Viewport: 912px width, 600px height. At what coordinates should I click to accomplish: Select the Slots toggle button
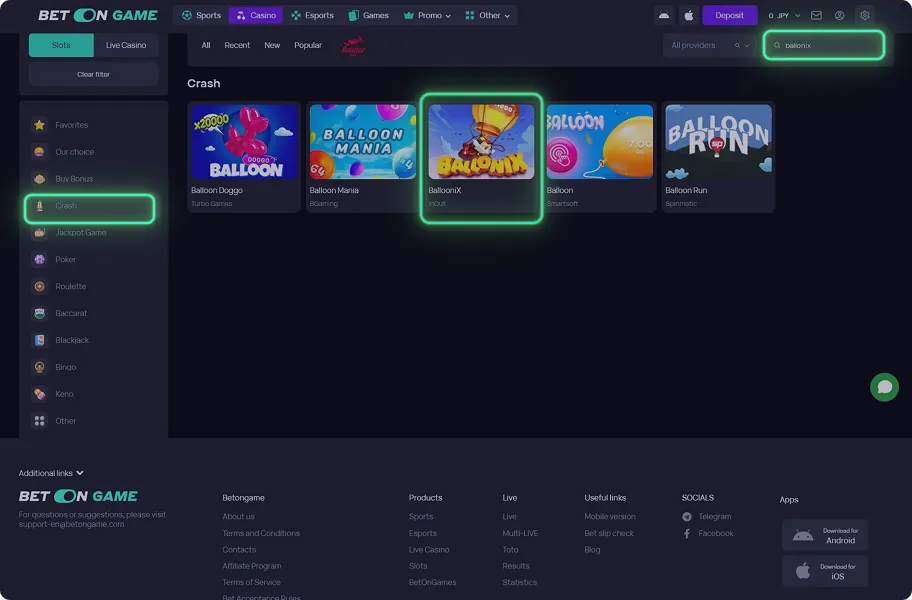coord(61,45)
